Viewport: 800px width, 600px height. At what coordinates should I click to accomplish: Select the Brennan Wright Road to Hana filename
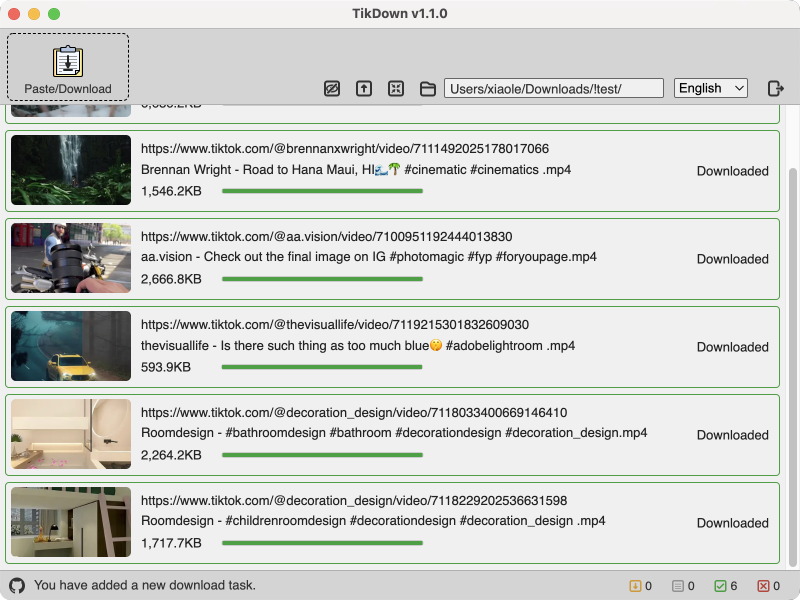pos(356,169)
